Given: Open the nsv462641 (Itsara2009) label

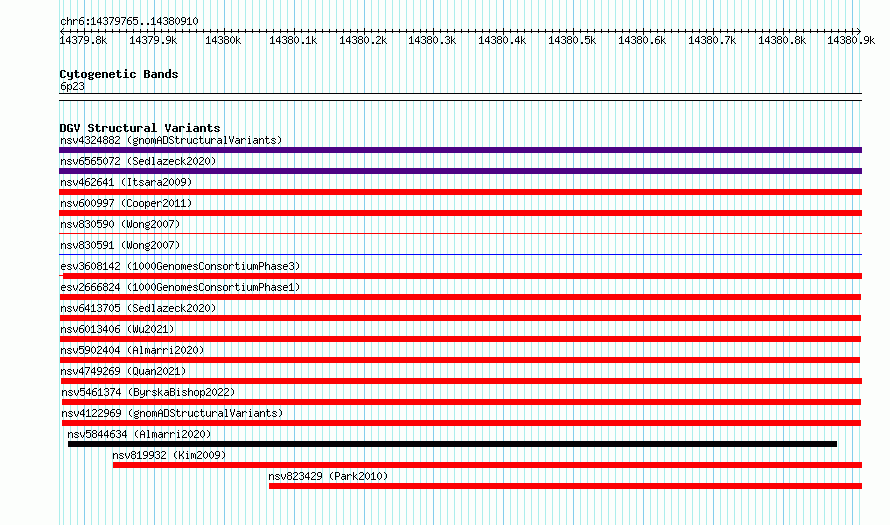Looking at the screenshot, I should point(126,182).
